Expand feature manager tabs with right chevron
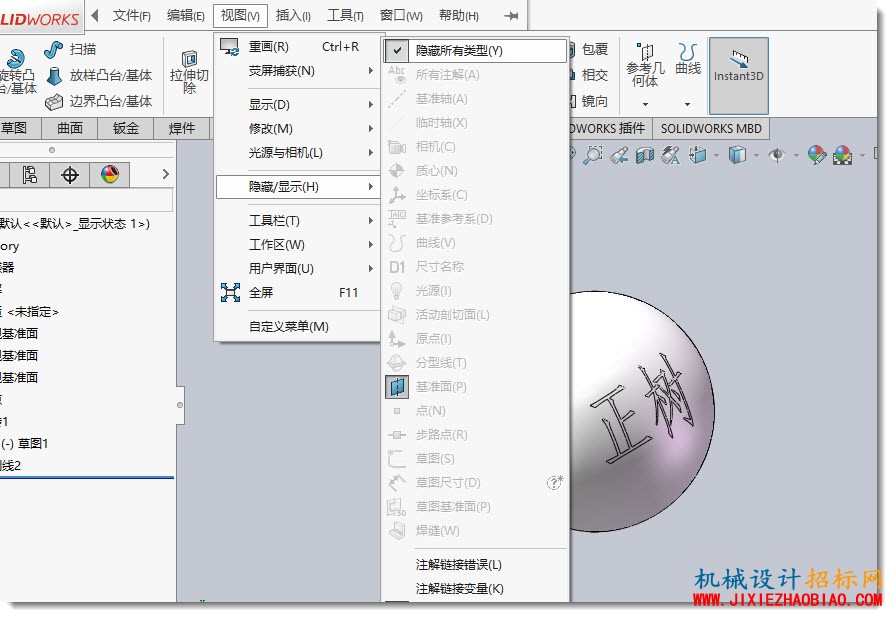This screenshot has height=617, width=892. tap(166, 174)
